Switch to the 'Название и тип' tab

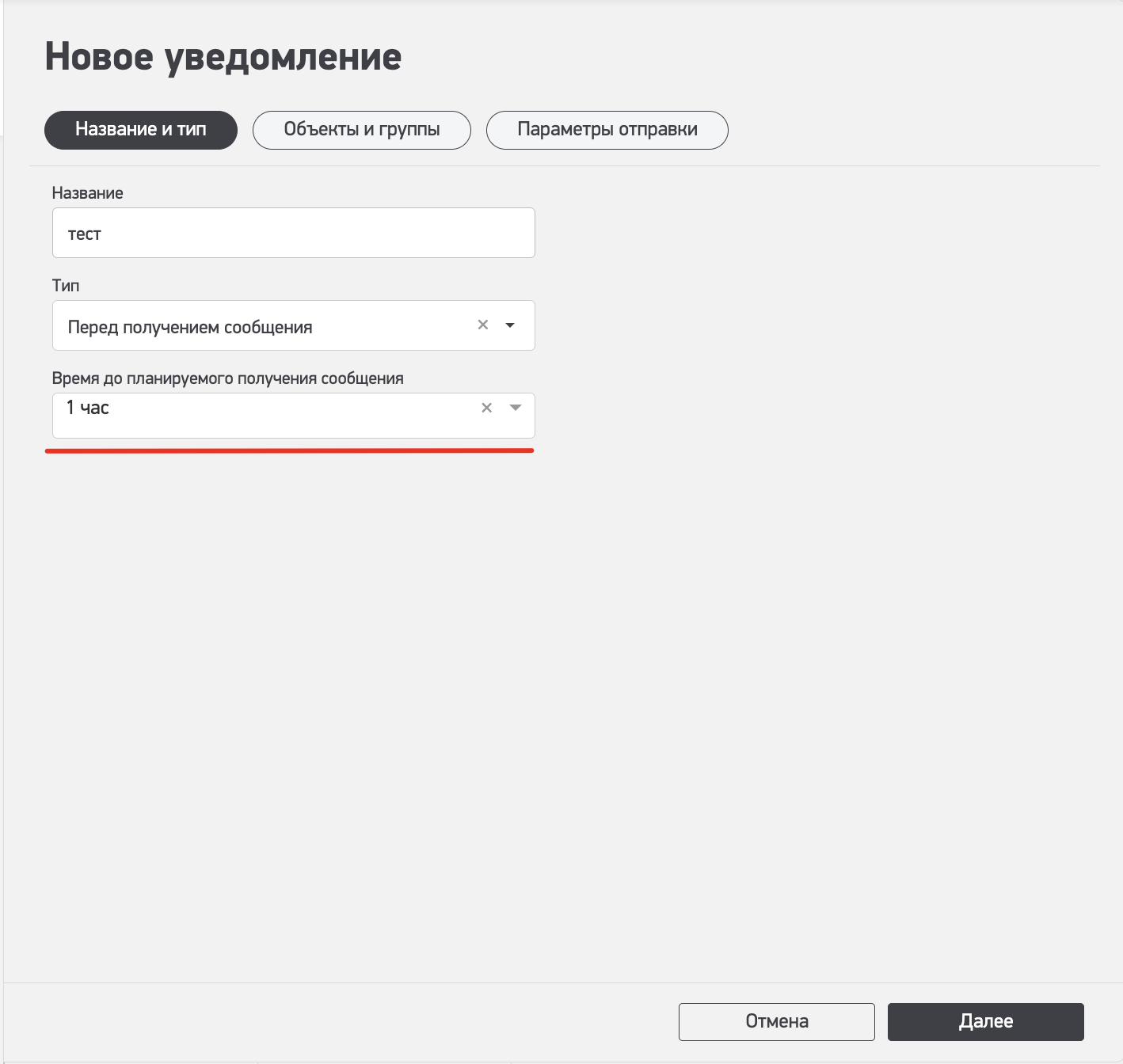[x=141, y=130]
